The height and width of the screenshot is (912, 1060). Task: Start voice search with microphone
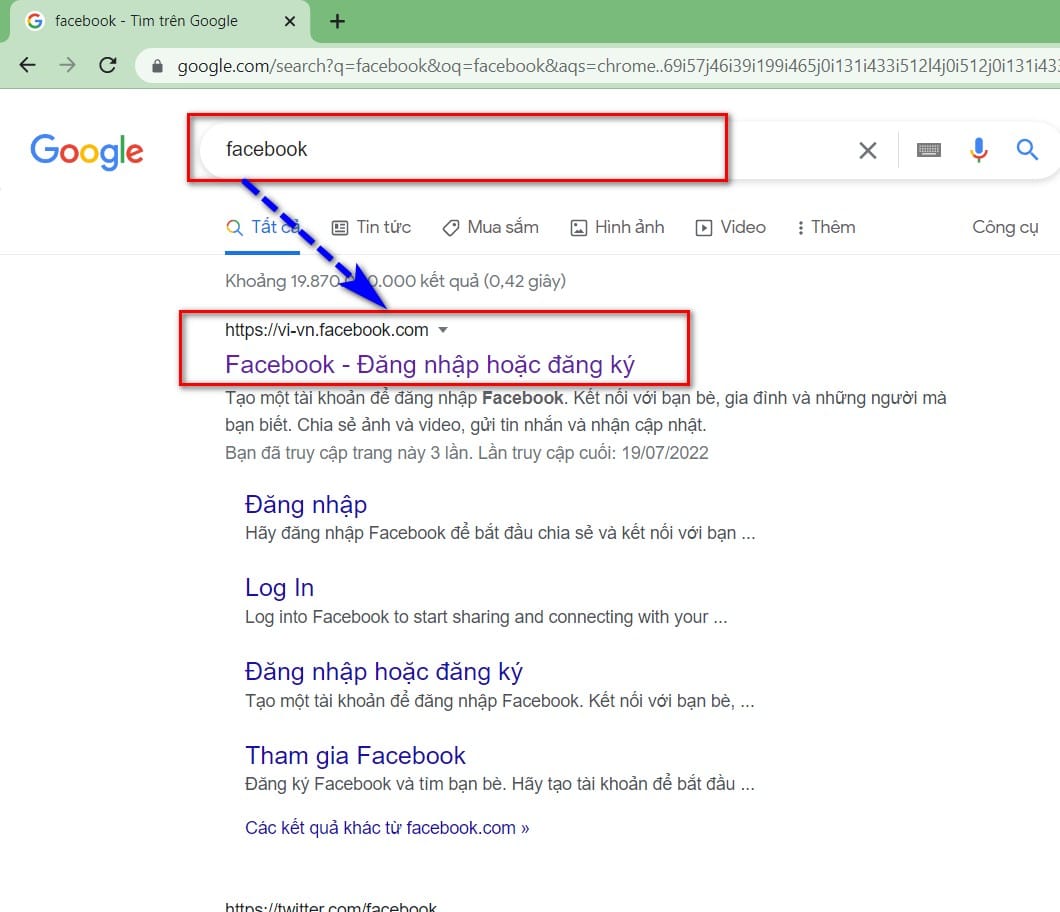click(x=978, y=149)
